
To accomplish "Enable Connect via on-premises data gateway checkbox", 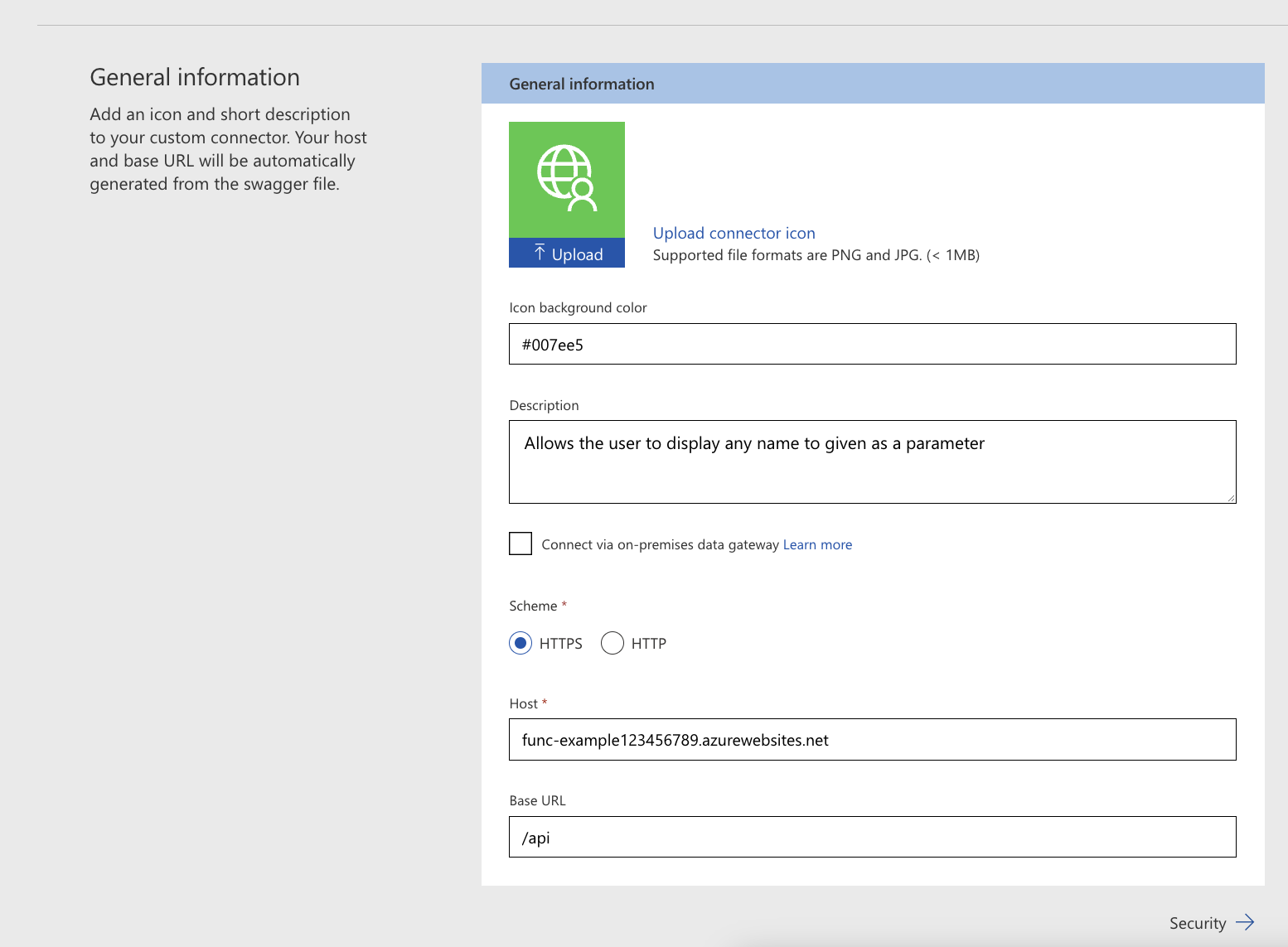I will (x=521, y=544).
